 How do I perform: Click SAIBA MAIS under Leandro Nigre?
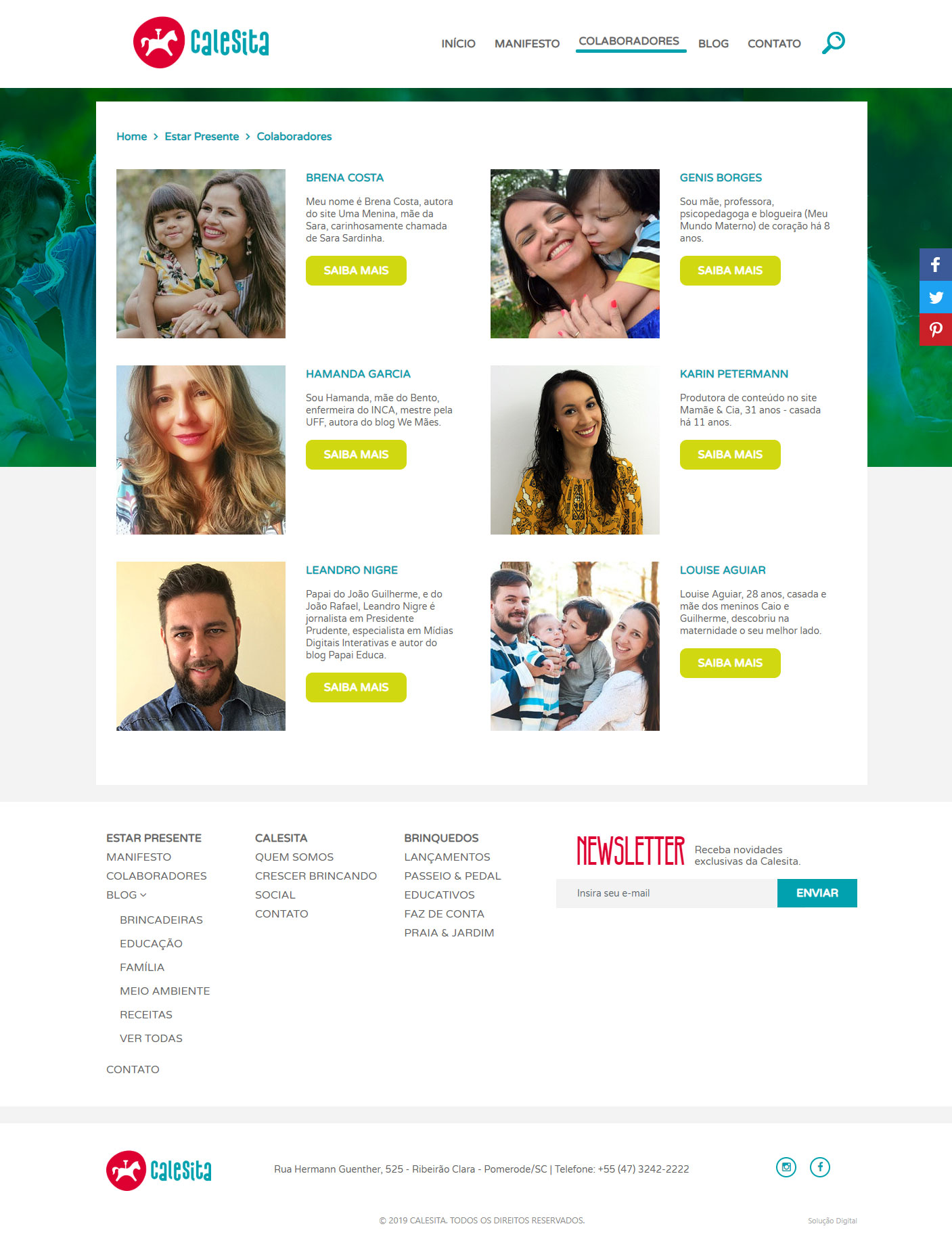[356, 687]
